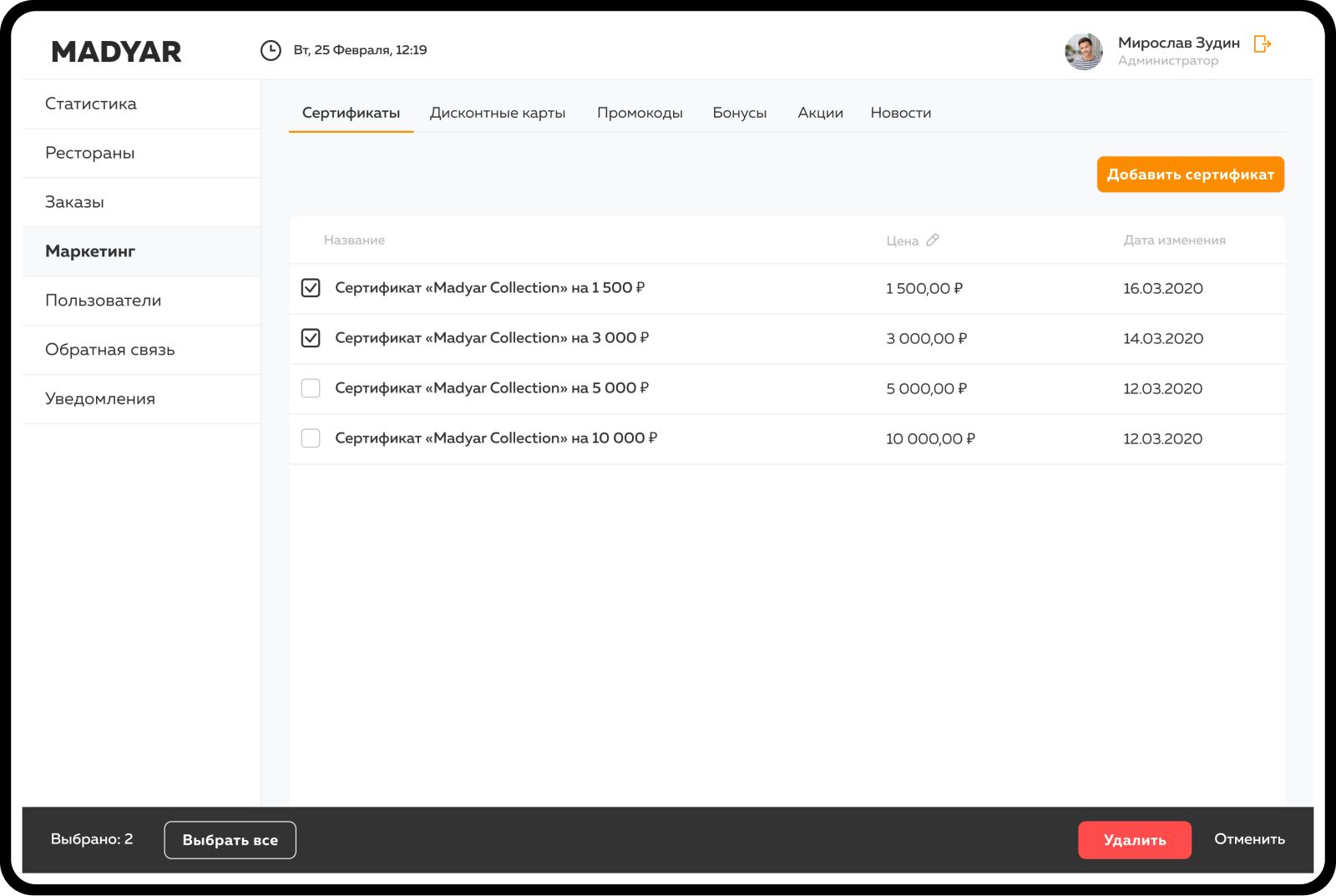Open the Промокоды tab
1336x896 pixels.
[x=640, y=113]
